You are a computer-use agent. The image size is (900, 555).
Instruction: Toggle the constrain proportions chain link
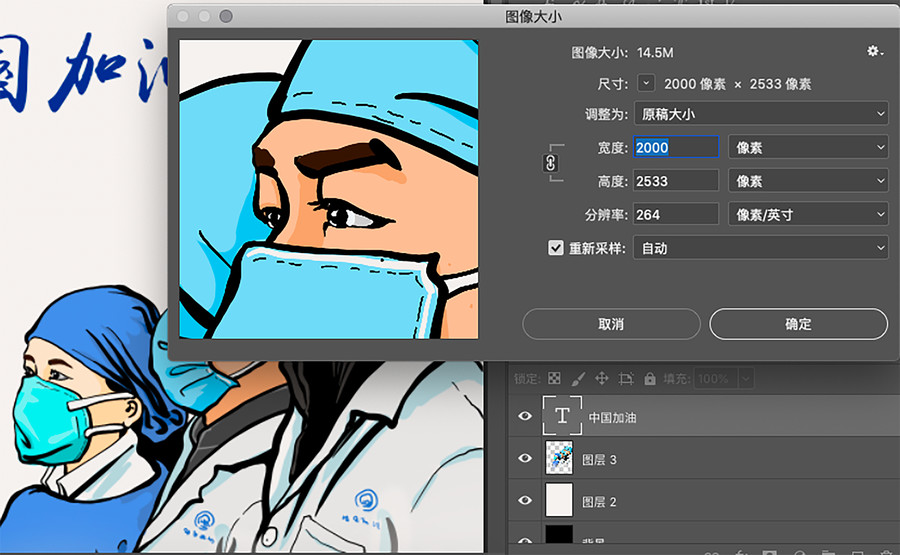550,164
